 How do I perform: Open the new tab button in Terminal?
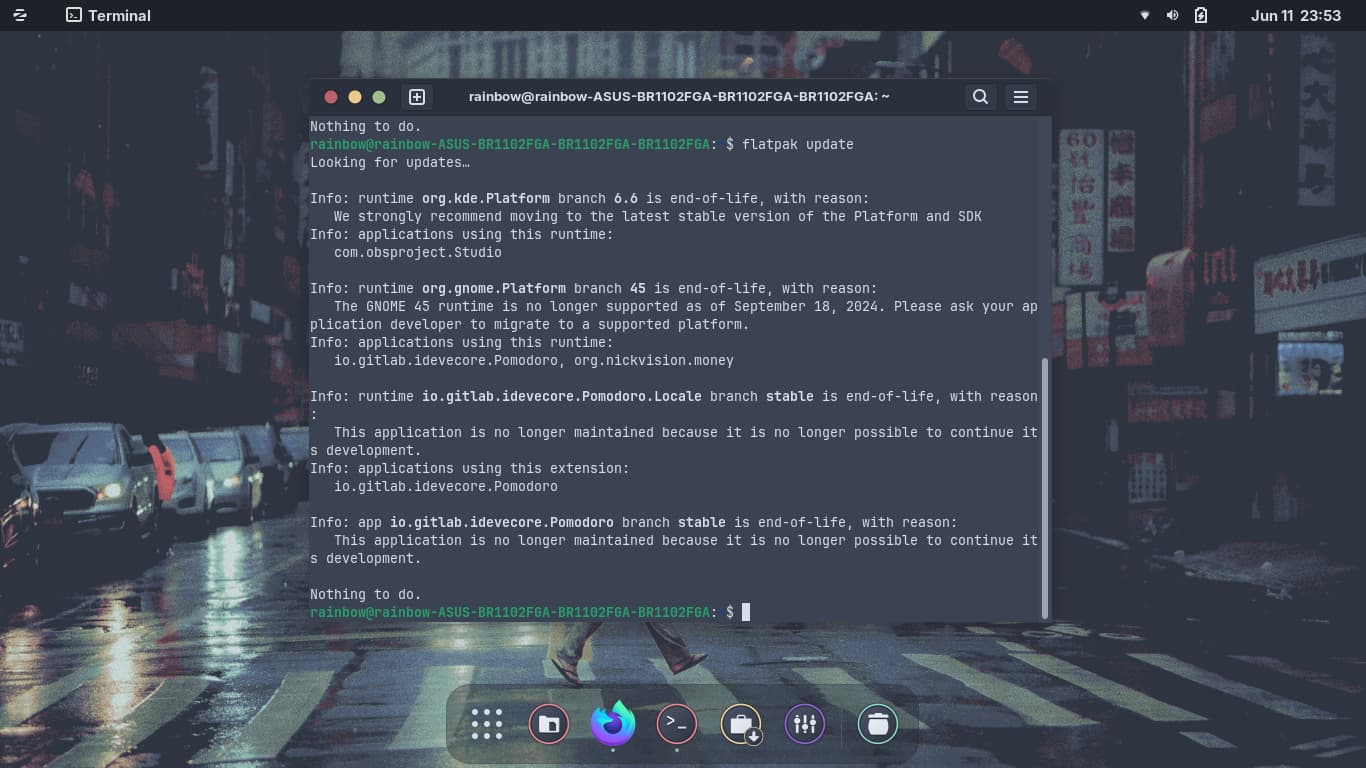417,97
